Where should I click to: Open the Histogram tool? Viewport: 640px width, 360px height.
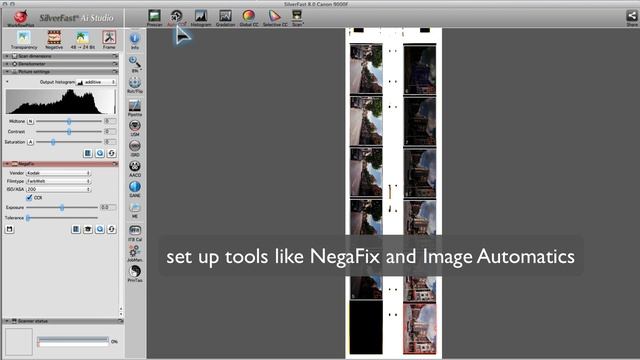pos(201,18)
